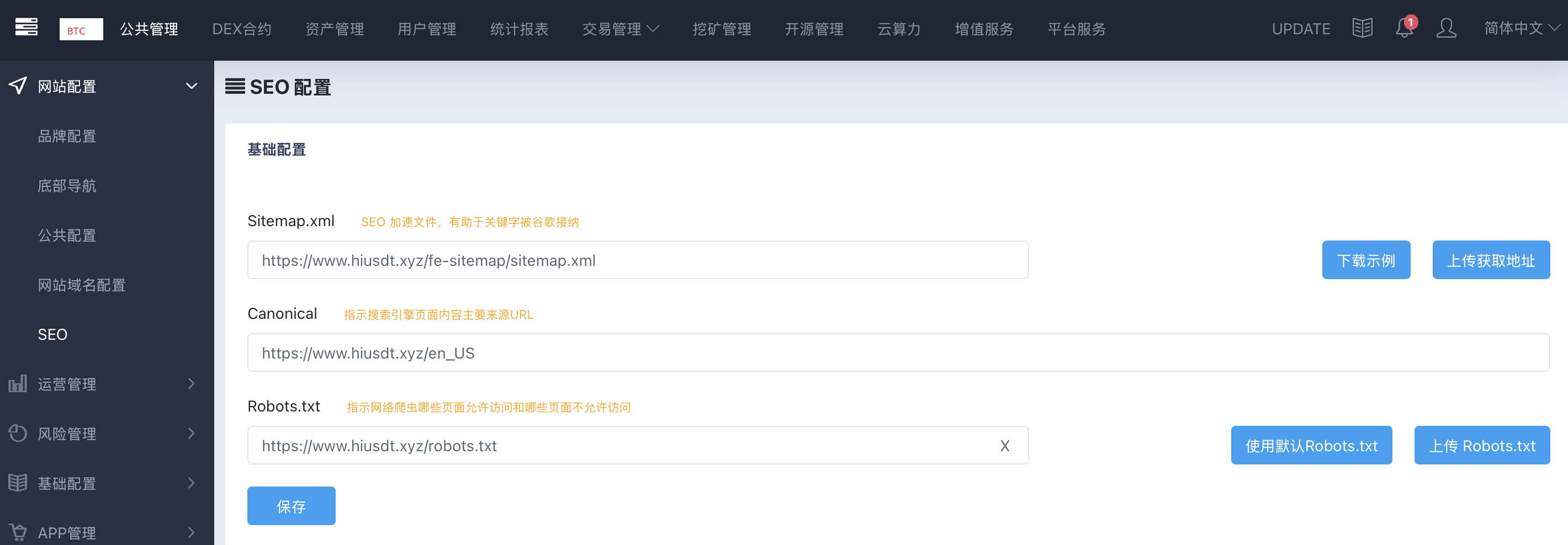Click the 风险管理 sidebar icon
1568x545 pixels.
(x=18, y=433)
